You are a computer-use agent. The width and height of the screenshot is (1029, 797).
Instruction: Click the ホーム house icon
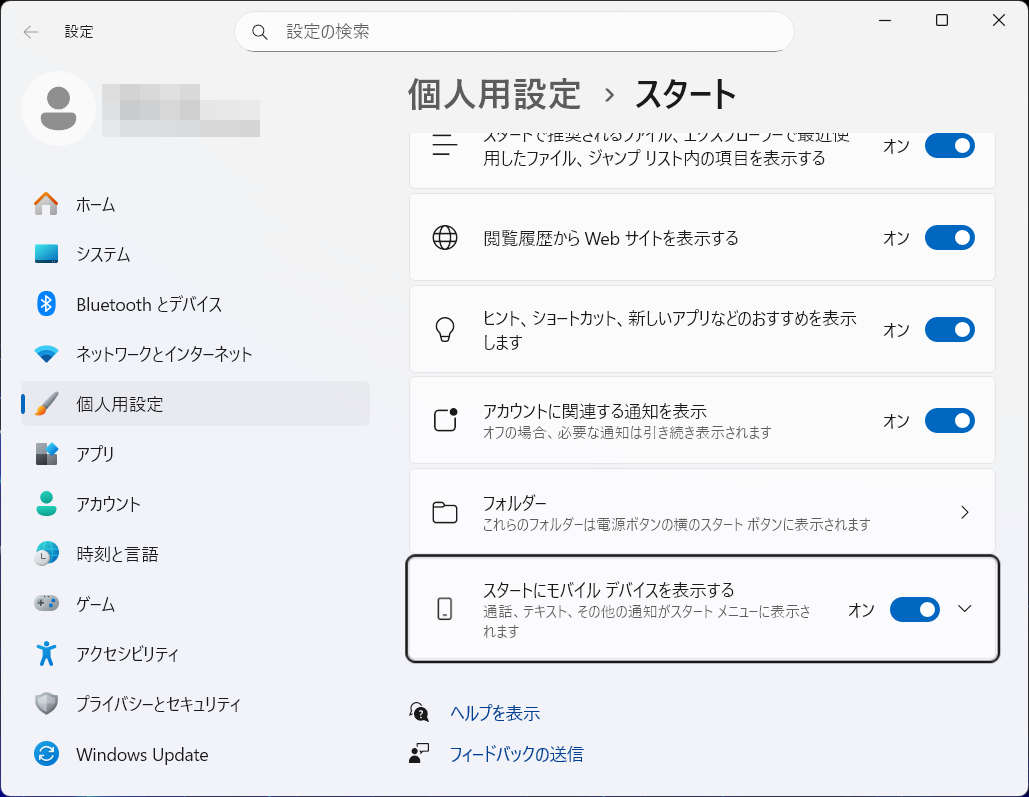[46, 204]
